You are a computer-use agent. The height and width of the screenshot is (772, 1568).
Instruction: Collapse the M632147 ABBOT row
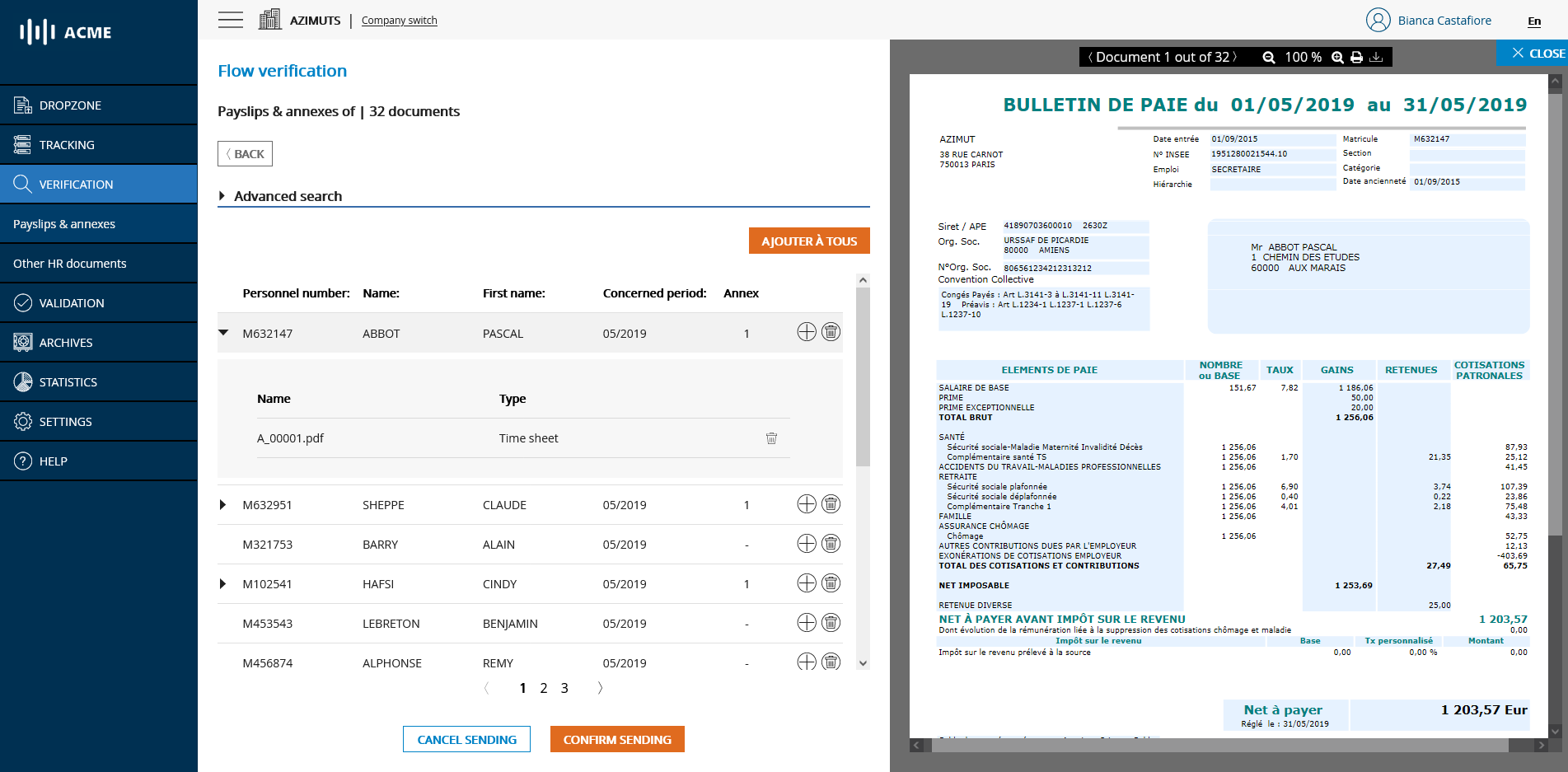click(223, 333)
